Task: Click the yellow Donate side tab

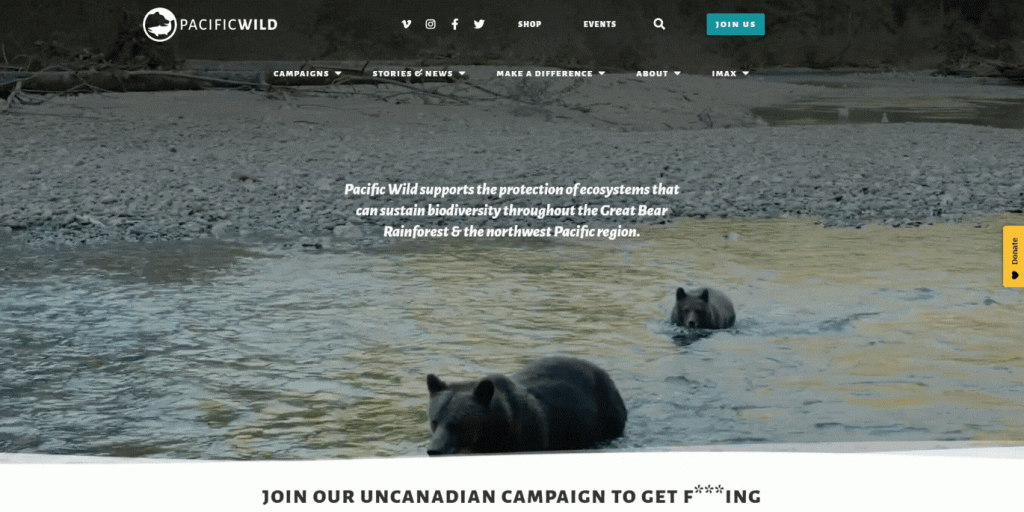Action: click(x=1014, y=256)
